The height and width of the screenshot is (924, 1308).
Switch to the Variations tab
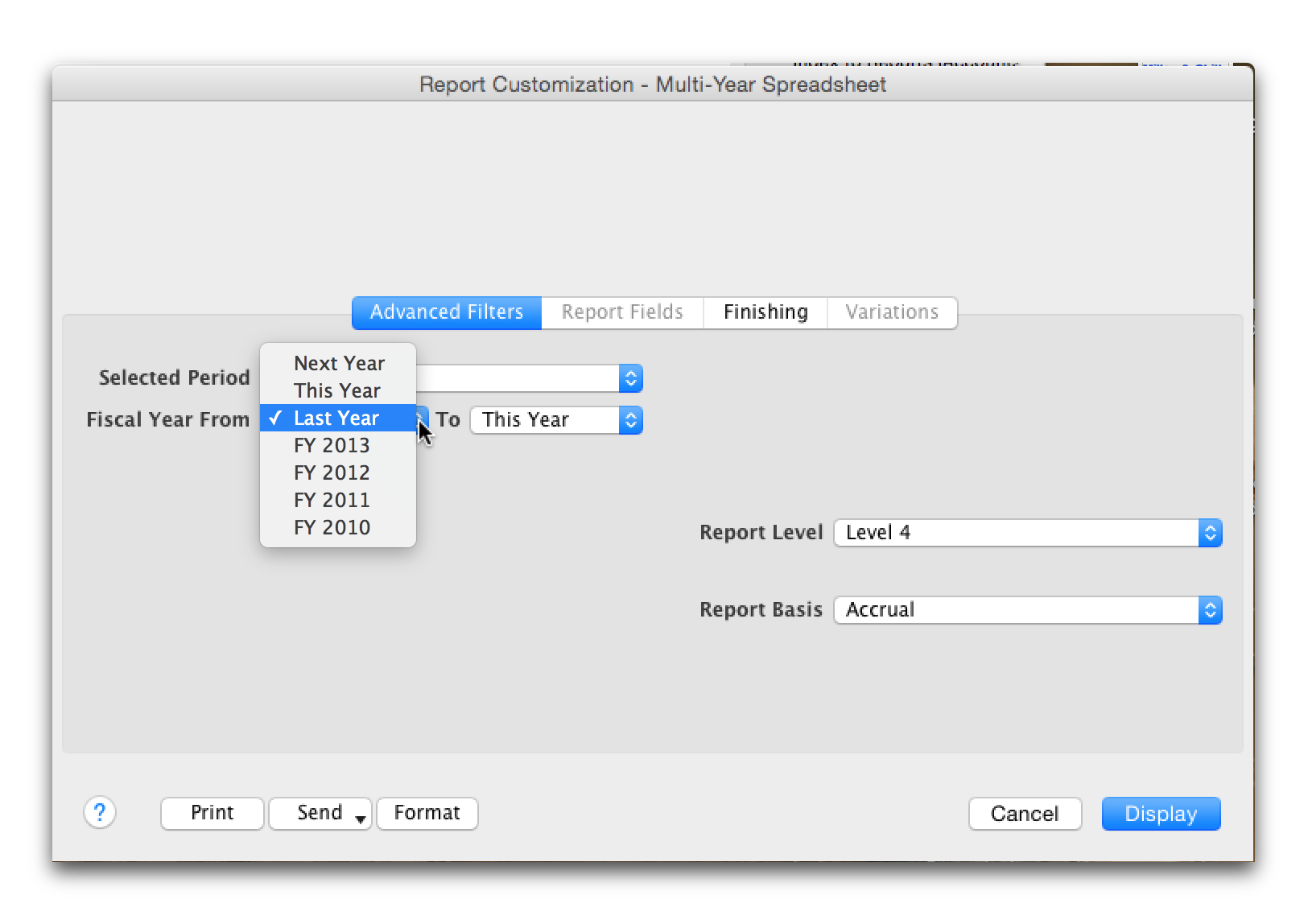point(892,312)
